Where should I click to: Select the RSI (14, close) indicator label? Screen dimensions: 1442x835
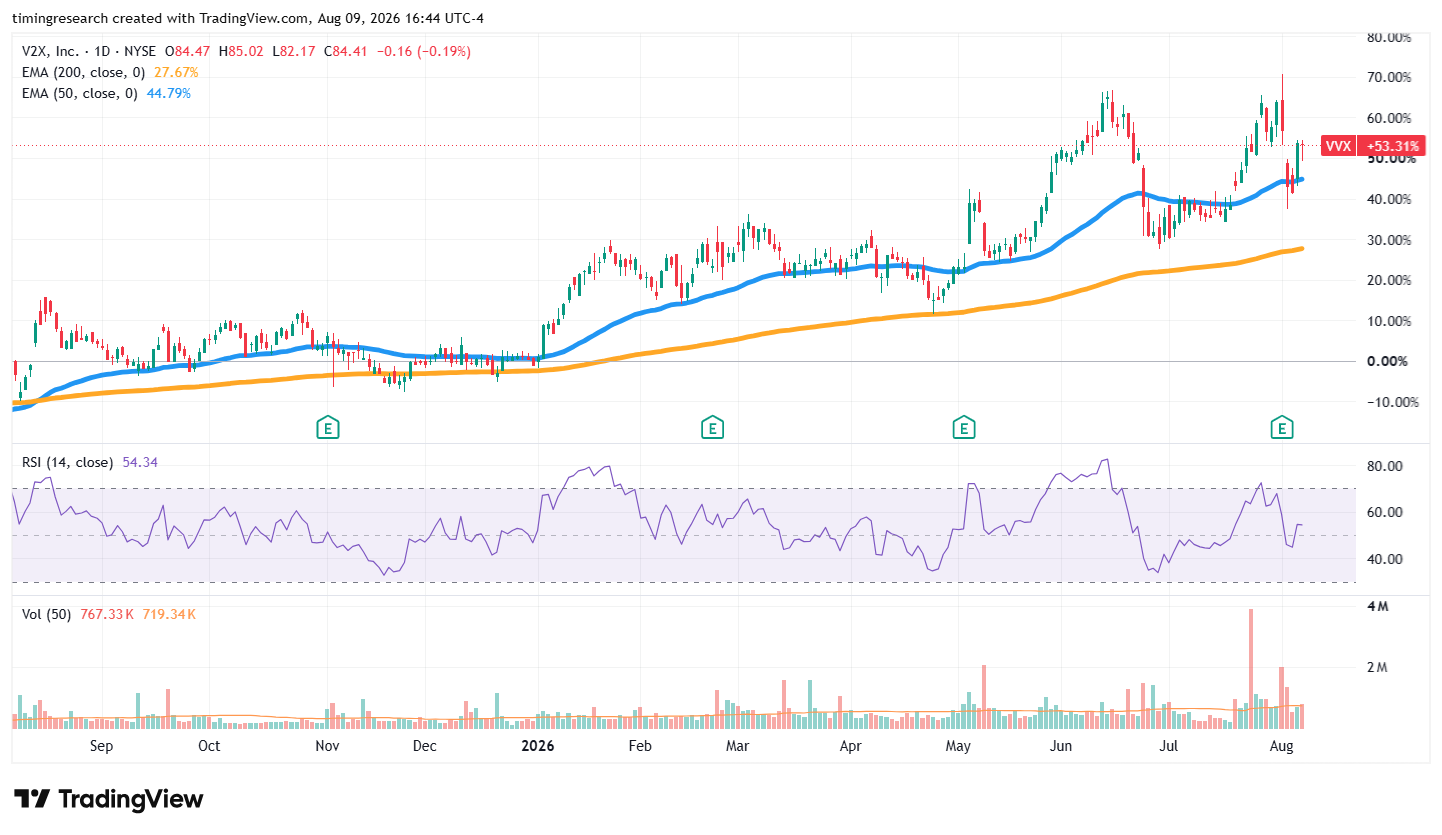click(69, 462)
